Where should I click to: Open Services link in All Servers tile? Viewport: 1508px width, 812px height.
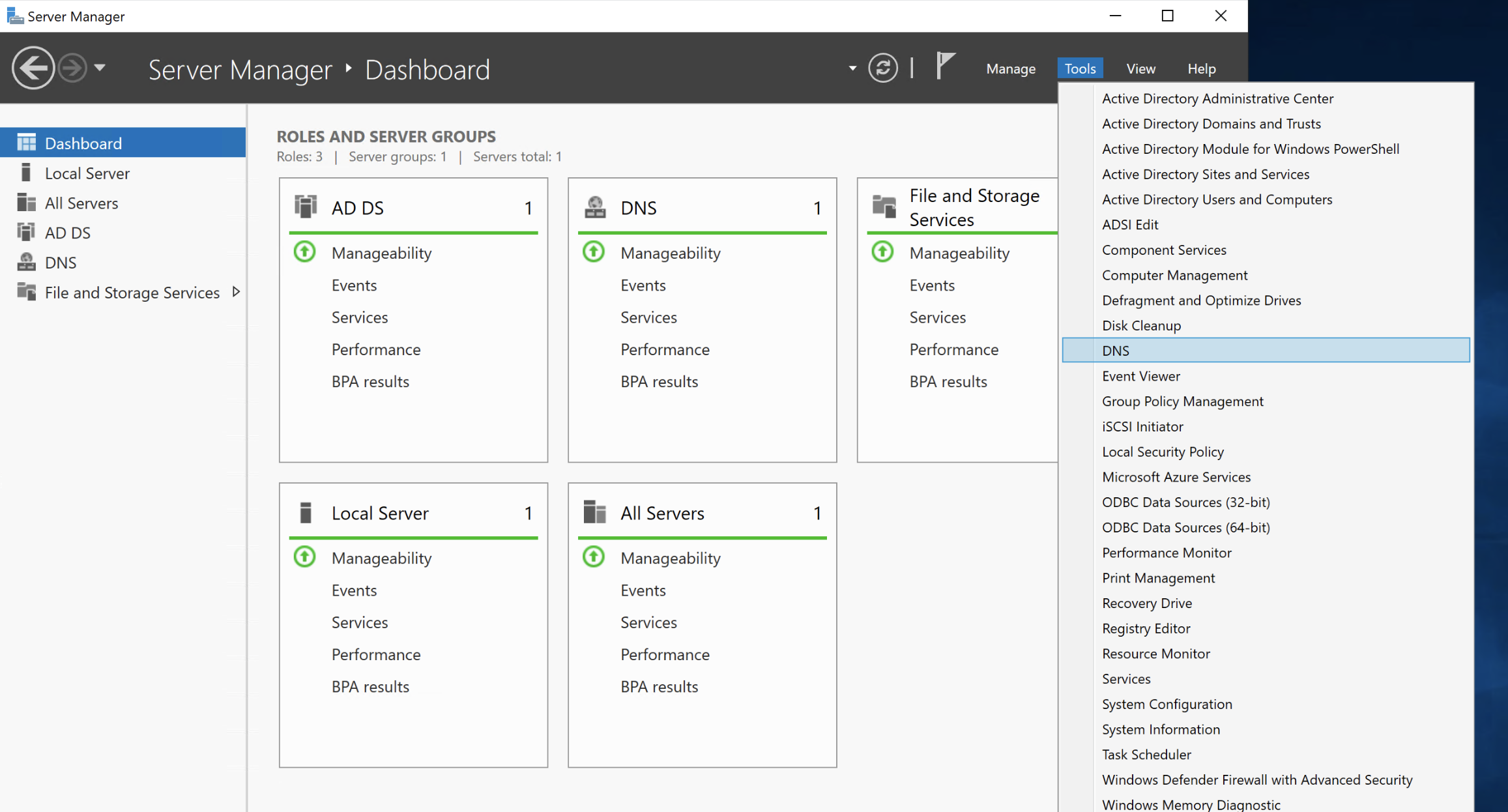(648, 622)
